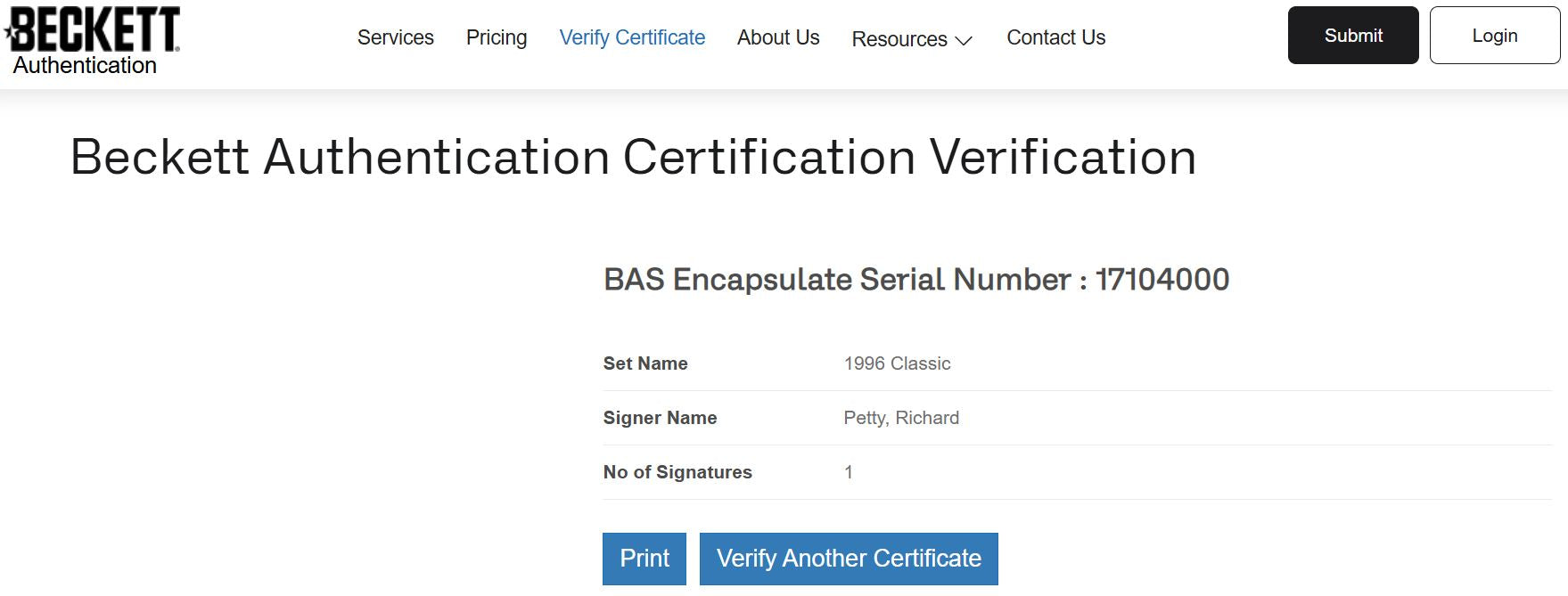
Task: Click the chevron next to Resources
Action: tap(964, 41)
